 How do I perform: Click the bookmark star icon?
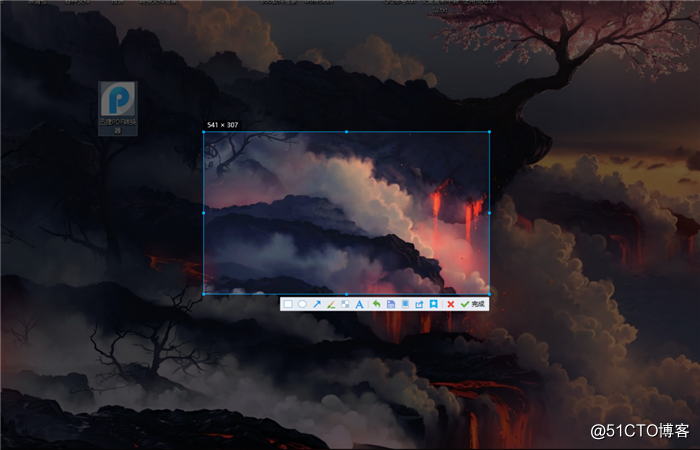[433, 304]
